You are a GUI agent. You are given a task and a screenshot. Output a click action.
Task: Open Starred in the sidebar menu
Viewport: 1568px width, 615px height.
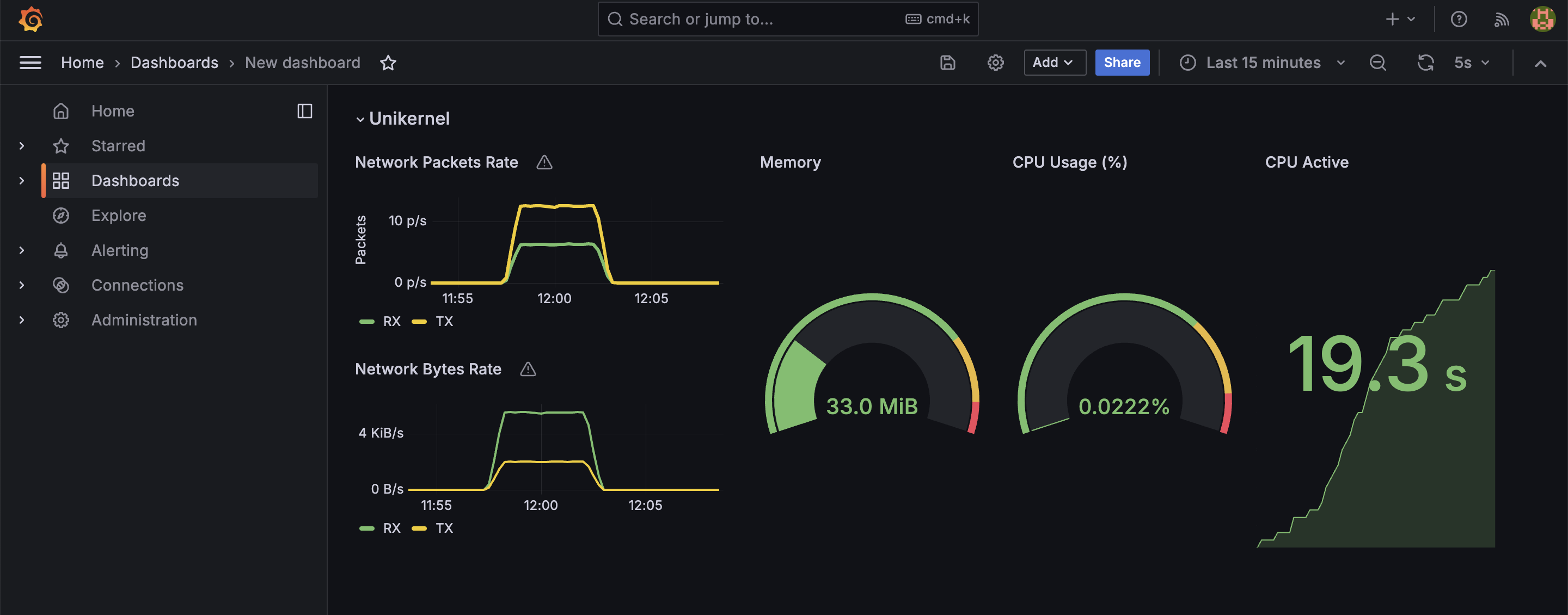(x=118, y=146)
